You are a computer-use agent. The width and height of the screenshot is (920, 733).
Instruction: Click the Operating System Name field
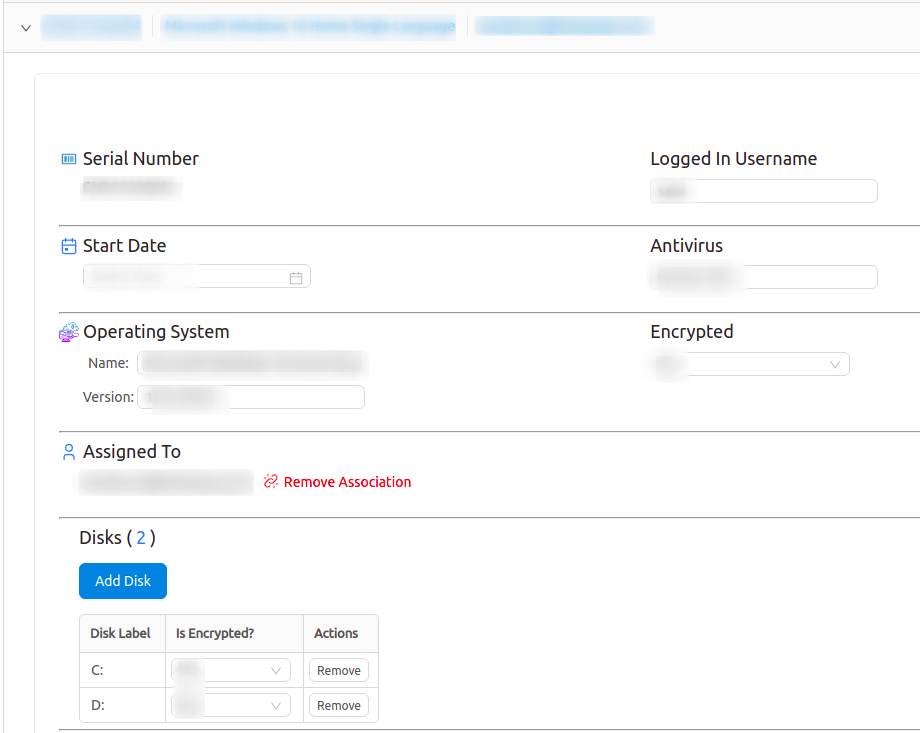pos(251,363)
